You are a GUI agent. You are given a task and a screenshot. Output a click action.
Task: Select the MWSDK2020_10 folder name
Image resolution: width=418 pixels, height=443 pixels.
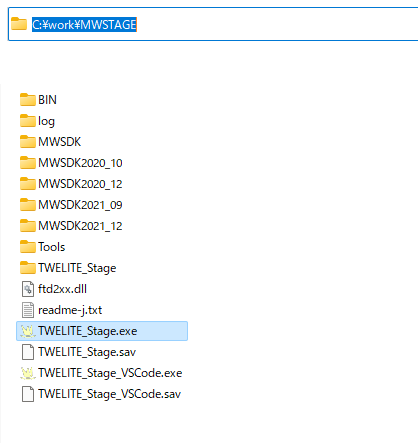(x=80, y=163)
